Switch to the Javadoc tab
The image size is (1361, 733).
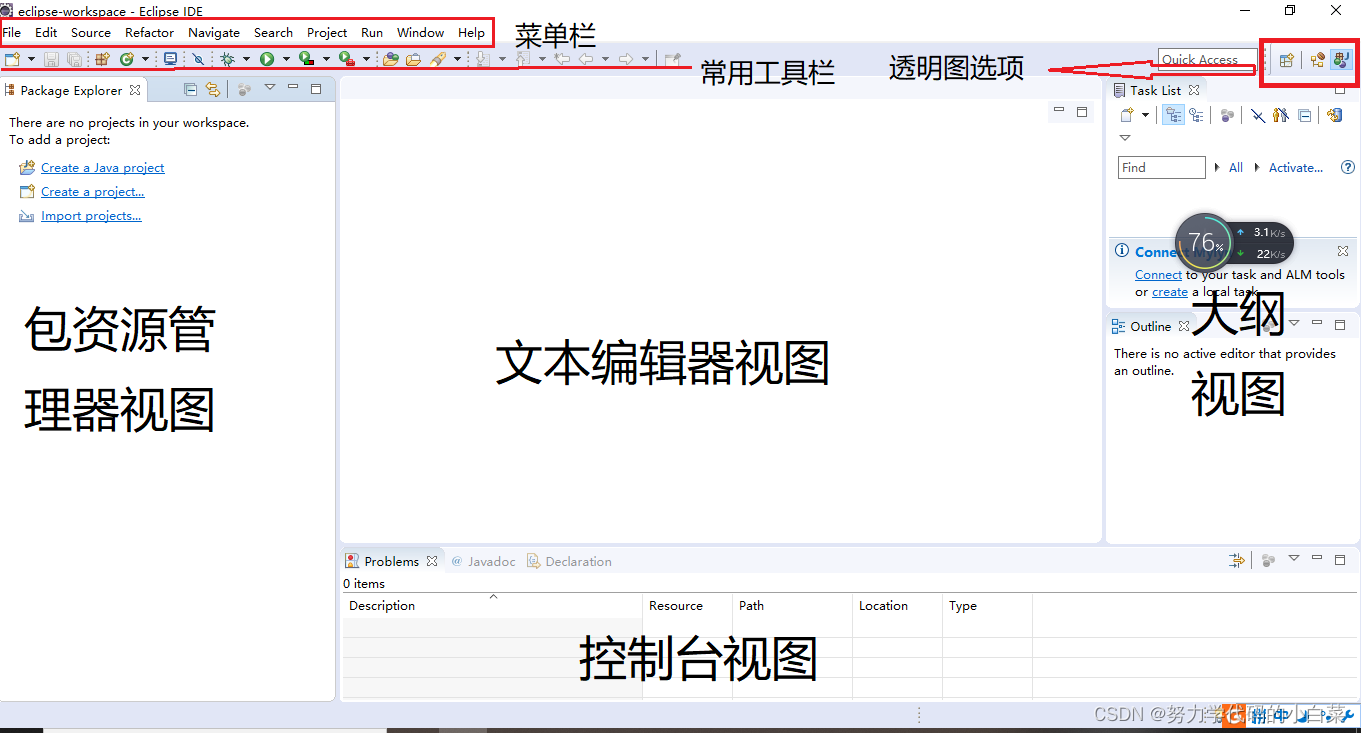(x=490, y=561)
